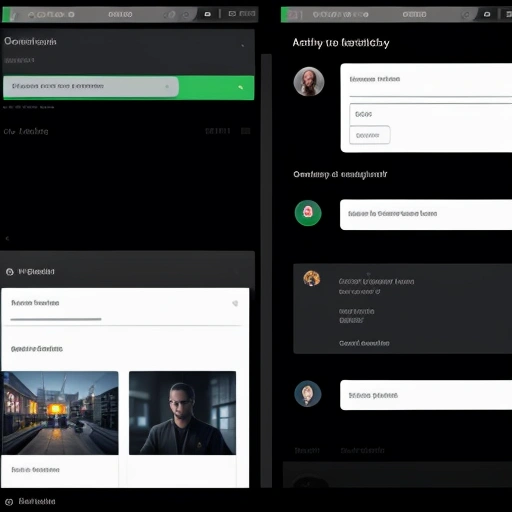Click the vertical scrollbar between the two panes
The width and height of the screenshot is (512, 512).
pos(266,271)
